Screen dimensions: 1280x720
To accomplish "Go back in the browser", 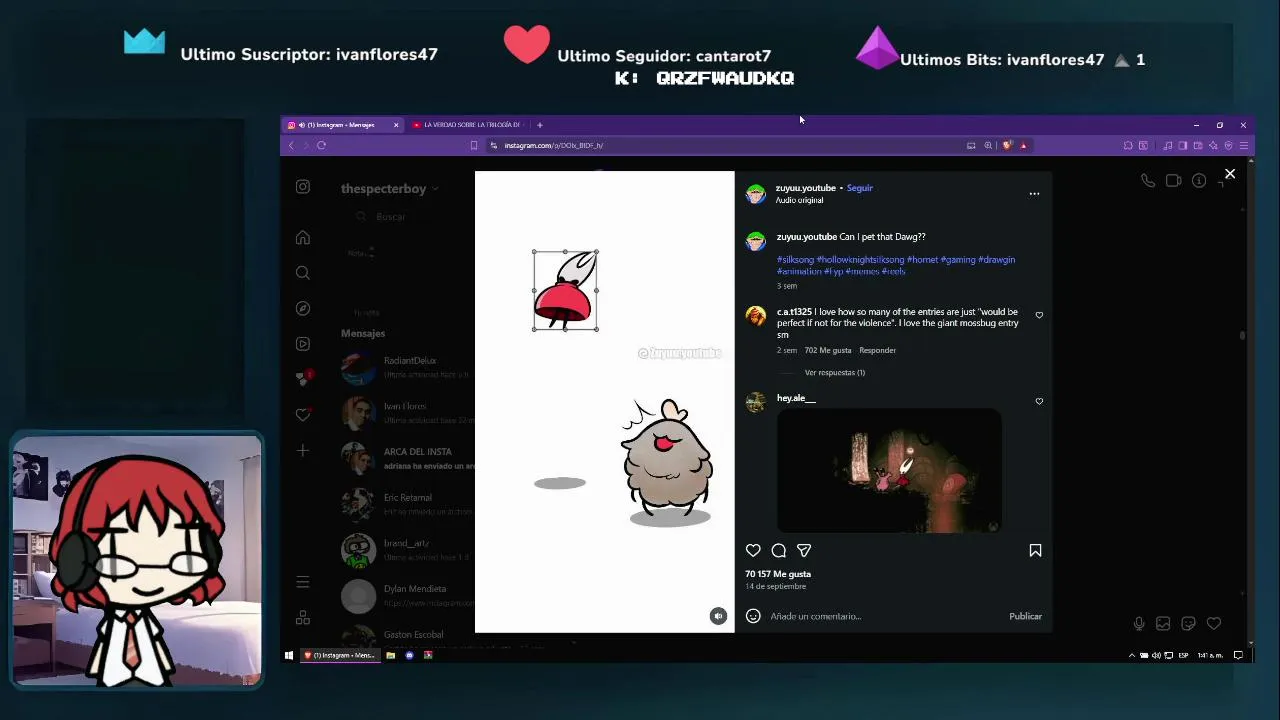I will click(x=291, y=145).
